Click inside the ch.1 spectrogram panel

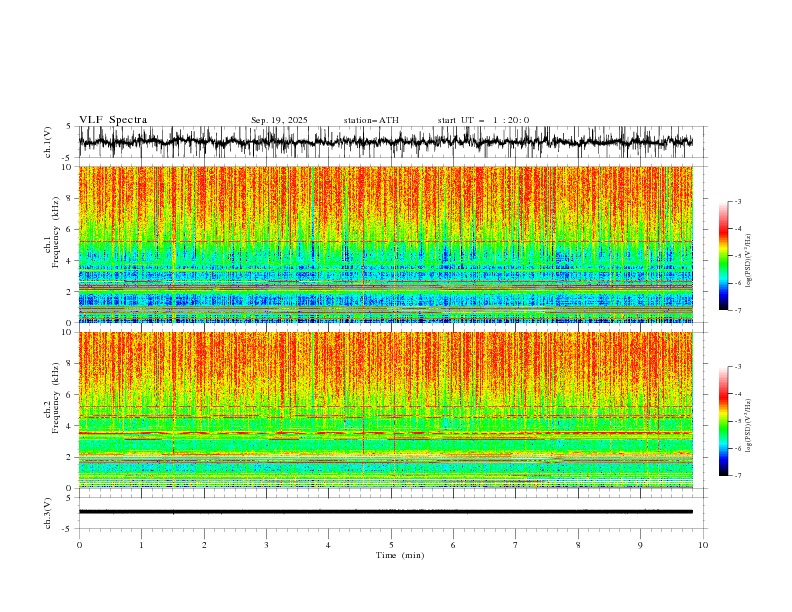(386, 244)
